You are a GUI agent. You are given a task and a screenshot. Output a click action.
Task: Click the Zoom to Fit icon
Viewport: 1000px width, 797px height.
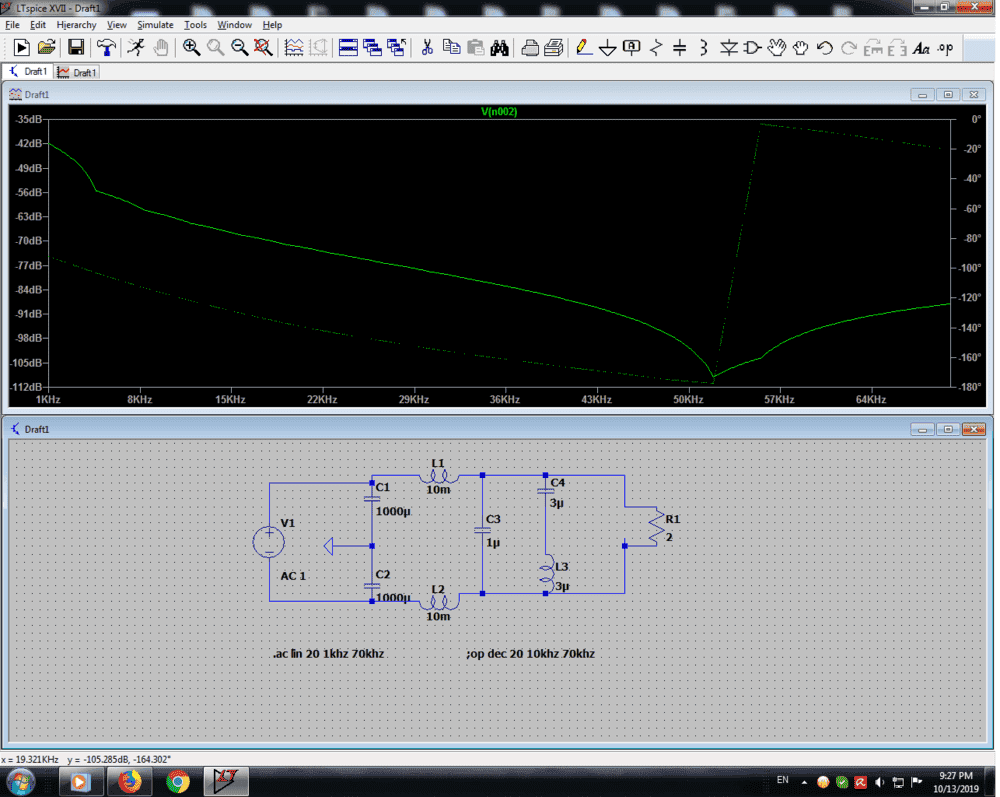(x=263, y=47)
